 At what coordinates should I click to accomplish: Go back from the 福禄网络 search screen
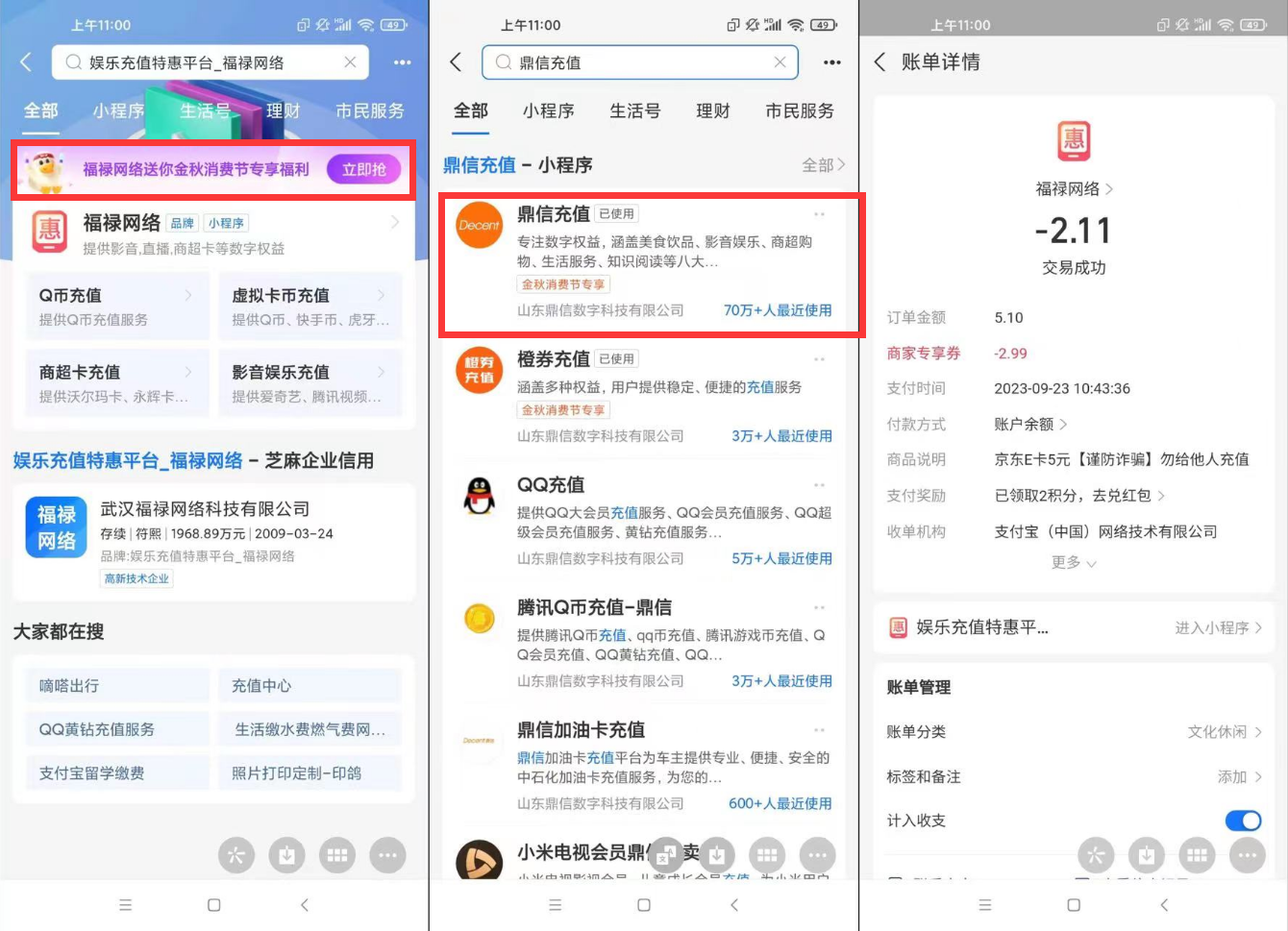coord(26,62)
